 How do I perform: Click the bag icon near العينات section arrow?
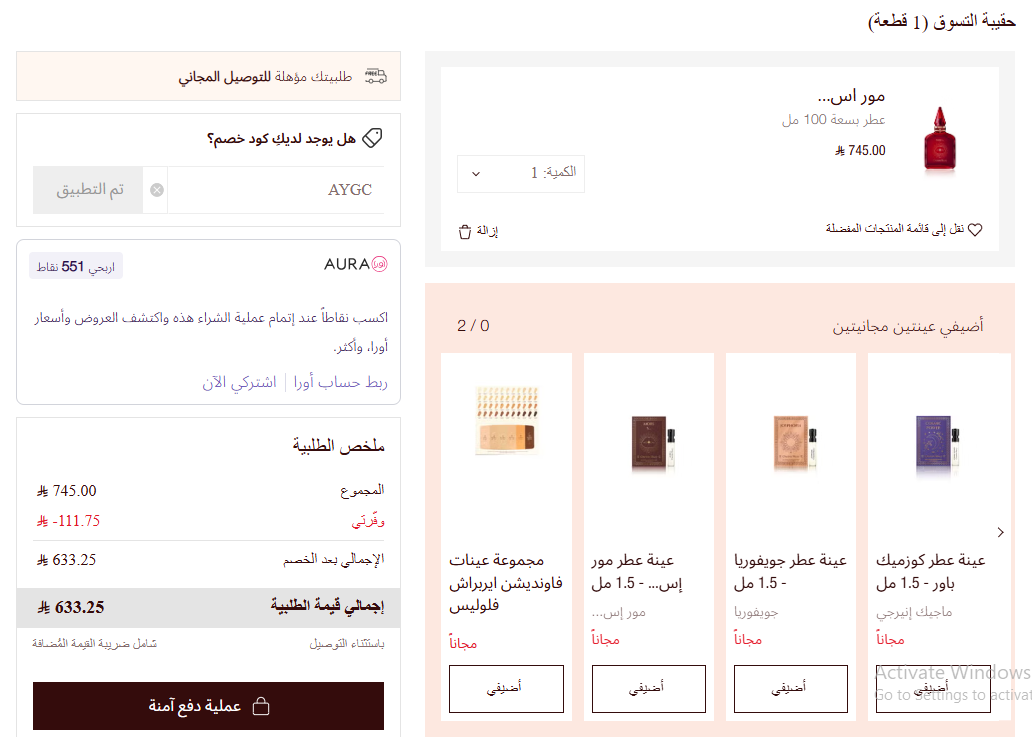coord(465,231)
